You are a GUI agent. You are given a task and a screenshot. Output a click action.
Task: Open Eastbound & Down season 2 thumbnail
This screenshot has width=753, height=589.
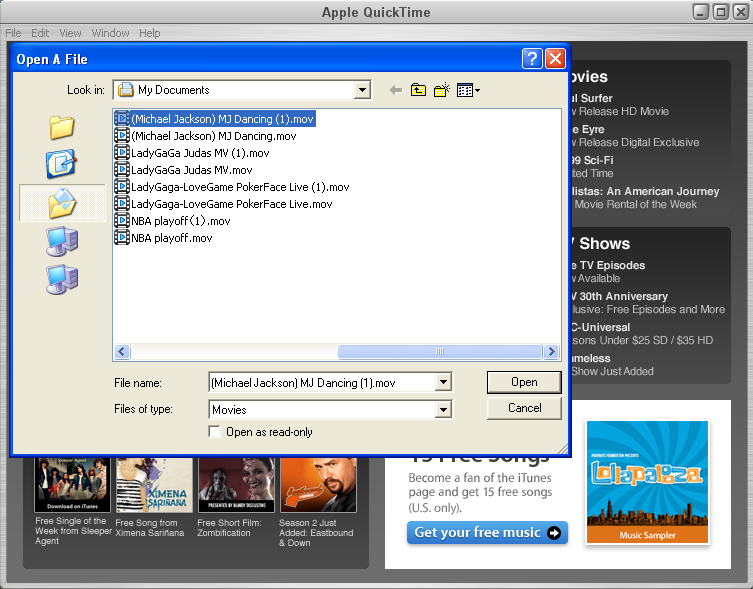(318, 485)
